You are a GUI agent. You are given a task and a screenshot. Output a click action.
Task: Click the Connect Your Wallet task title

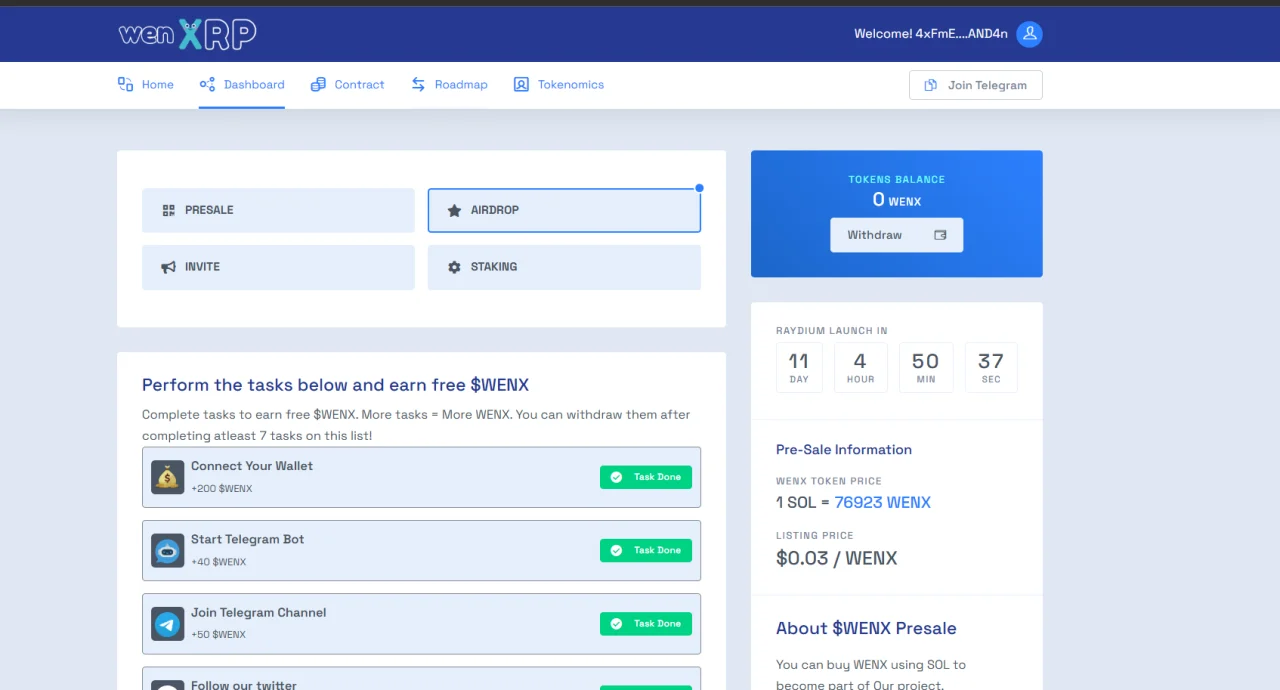tap(252, 466)
